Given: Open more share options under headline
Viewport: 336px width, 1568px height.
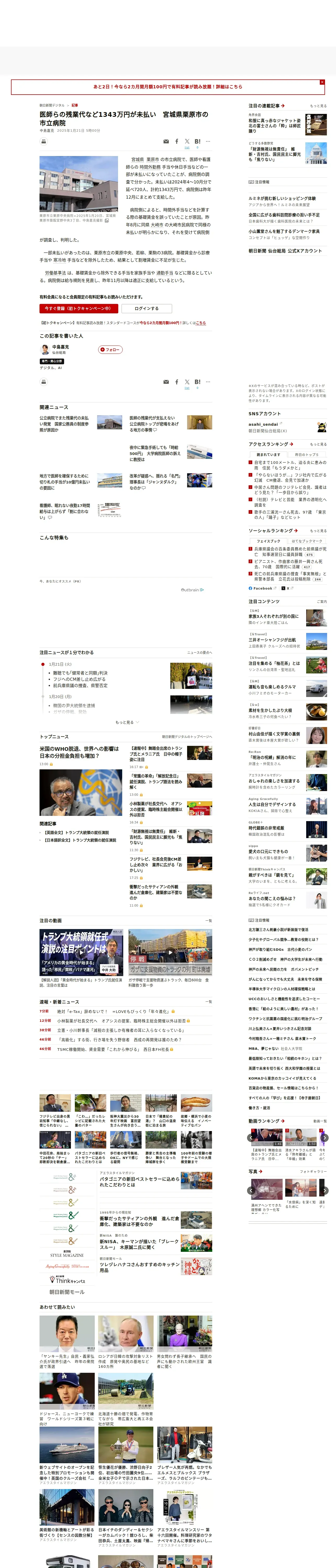Looking at the screenshot, I should click(208, 141).
